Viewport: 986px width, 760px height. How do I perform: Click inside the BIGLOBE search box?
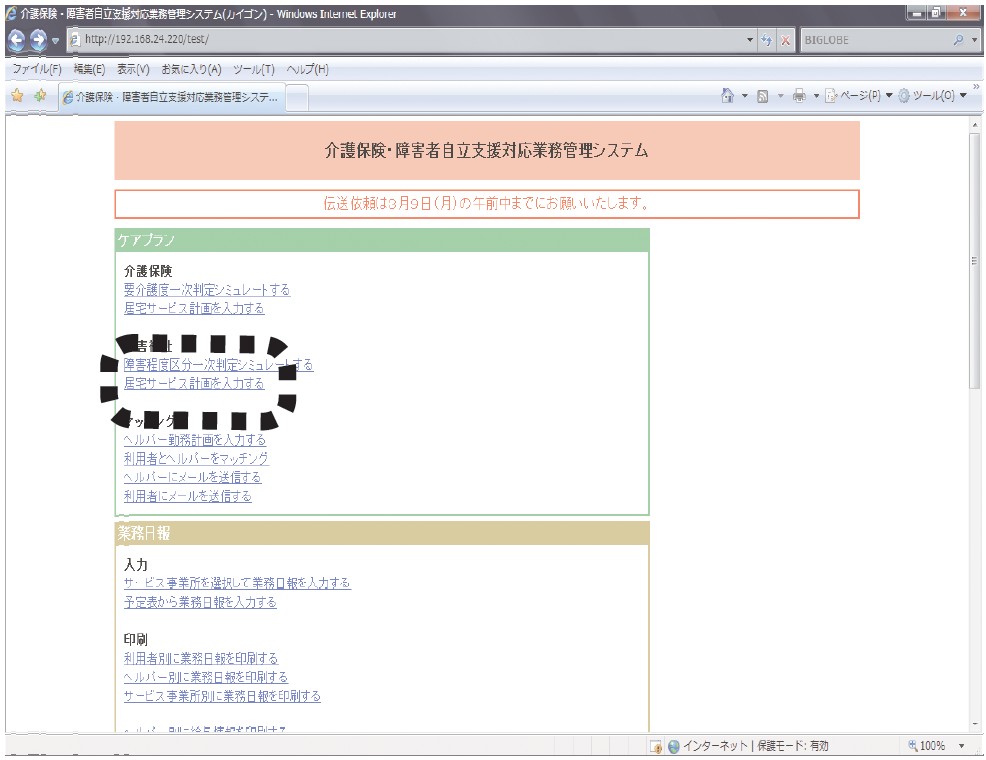pyautogui.click(x=870, y=40)
